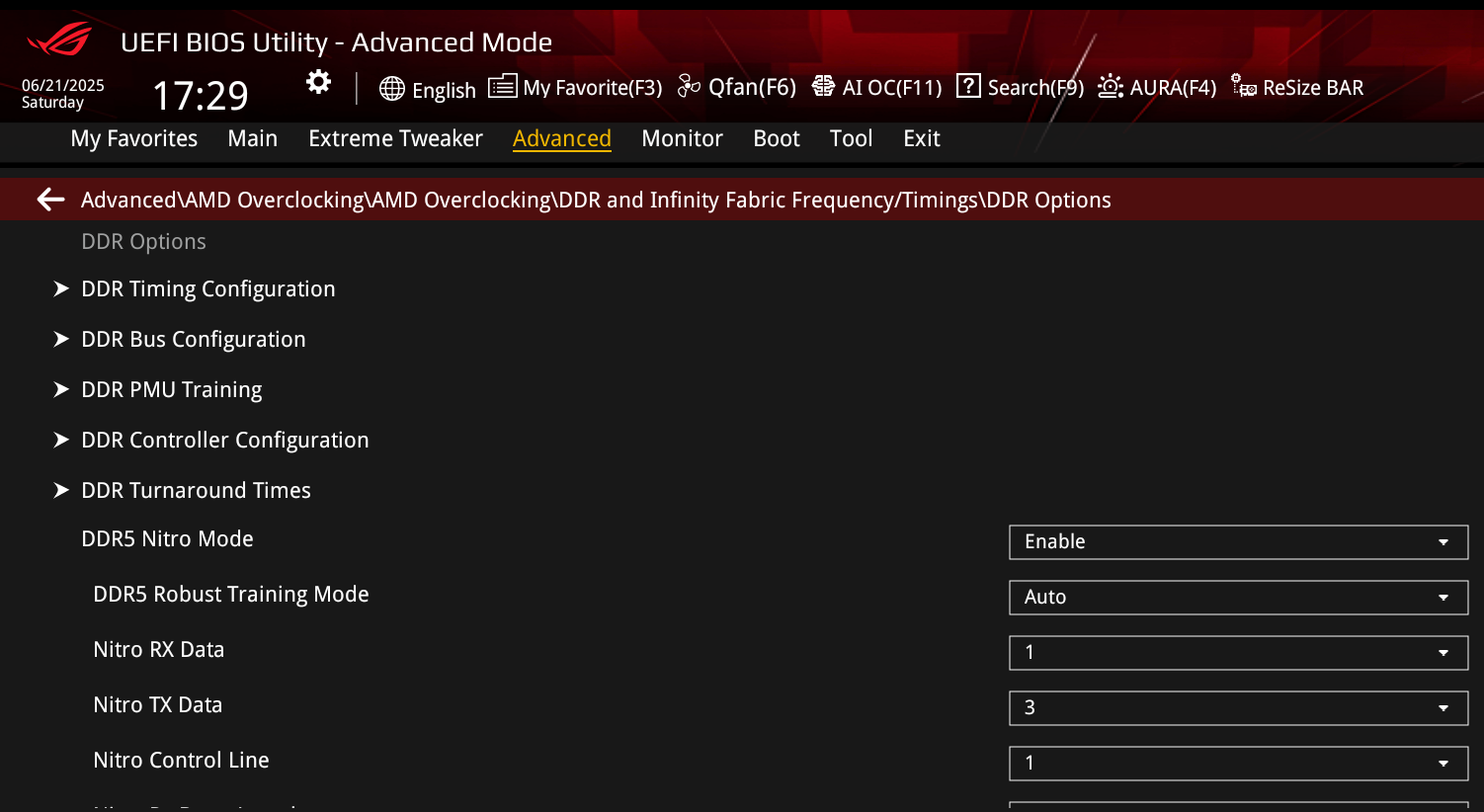Enter DDR Turnaround Times submenu
1484x812 pixels.
pyautogui.click(x=196, y=490)
